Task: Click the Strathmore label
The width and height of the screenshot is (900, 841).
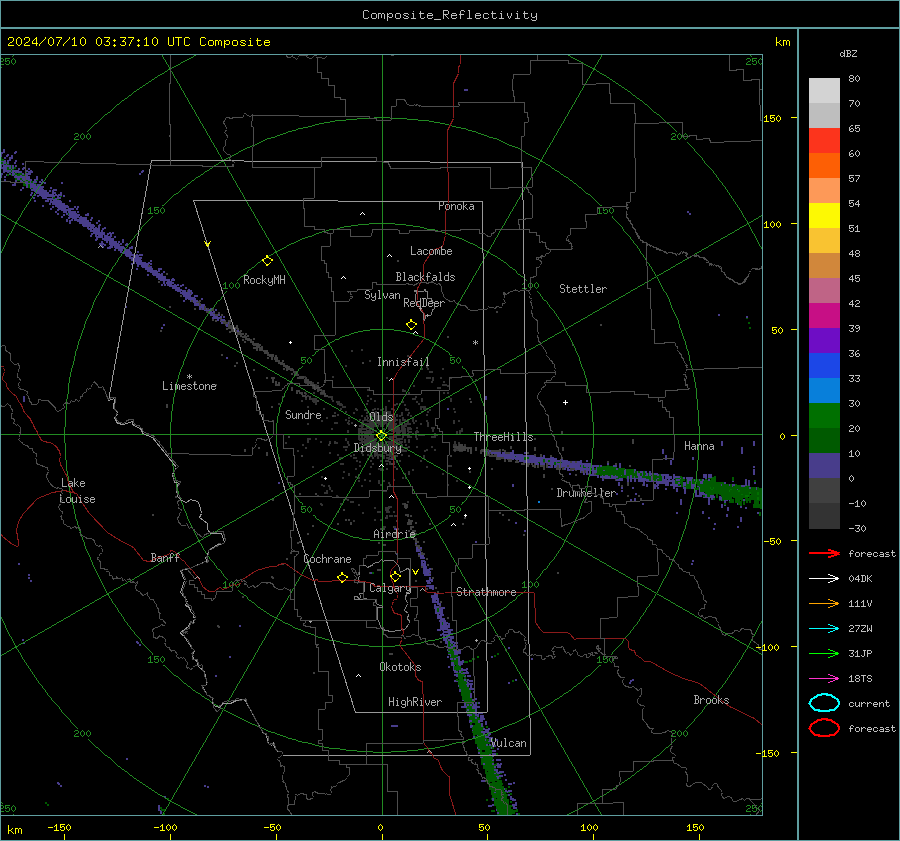Action: click(486, 592)
